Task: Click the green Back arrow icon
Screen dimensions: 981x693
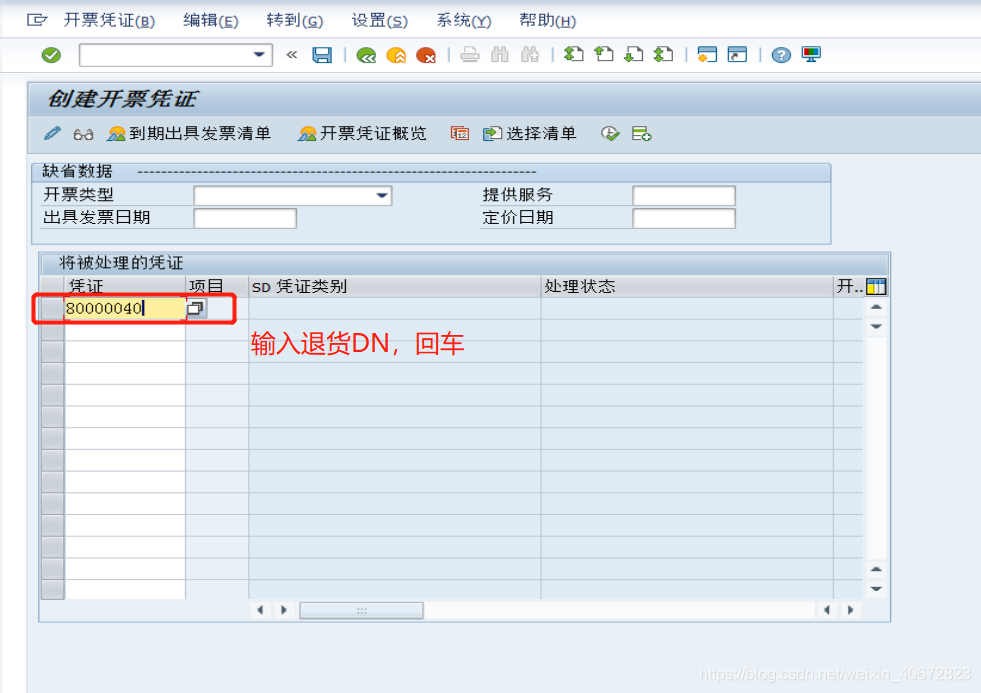Action: [366, 56]
